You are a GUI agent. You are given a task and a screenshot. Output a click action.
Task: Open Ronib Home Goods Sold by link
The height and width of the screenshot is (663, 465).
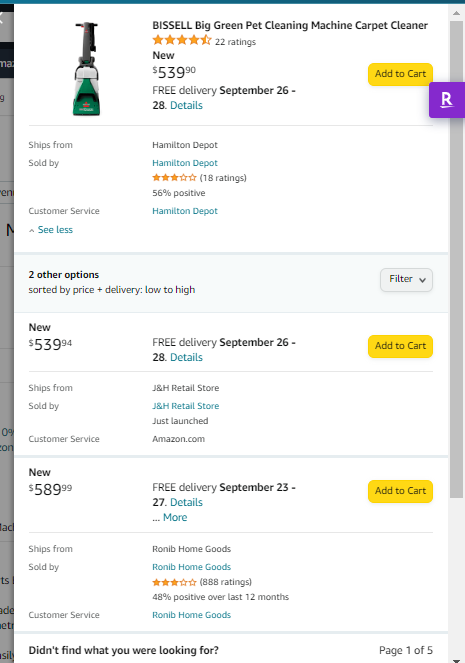191,567
